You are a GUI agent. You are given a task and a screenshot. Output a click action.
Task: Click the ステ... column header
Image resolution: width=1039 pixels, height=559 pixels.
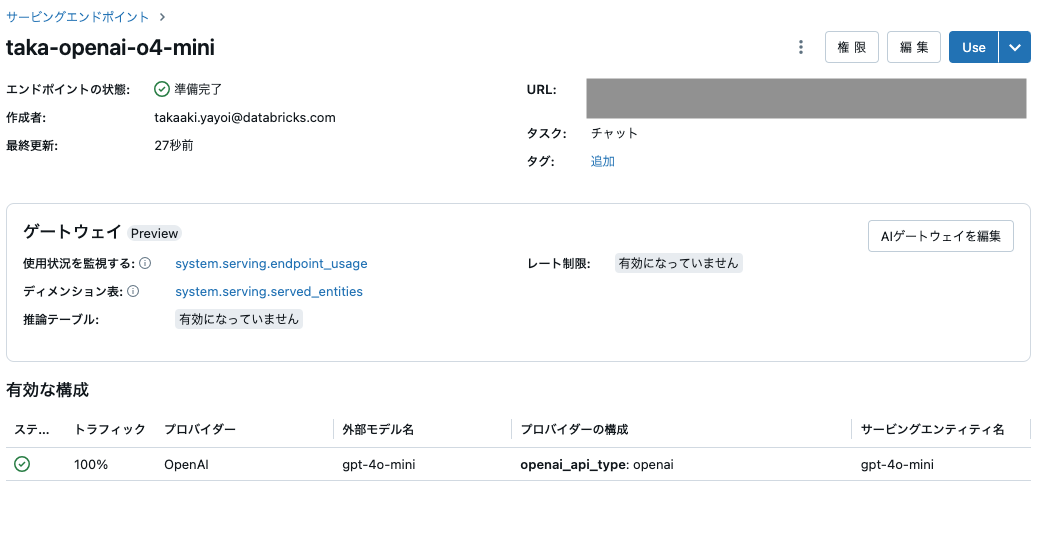click(x=32, y=429)
